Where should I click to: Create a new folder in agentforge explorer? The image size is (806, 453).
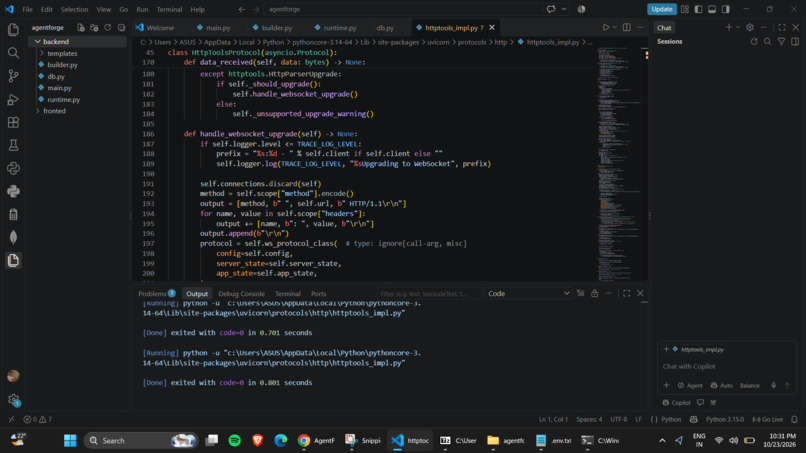(x=94, y=28)
